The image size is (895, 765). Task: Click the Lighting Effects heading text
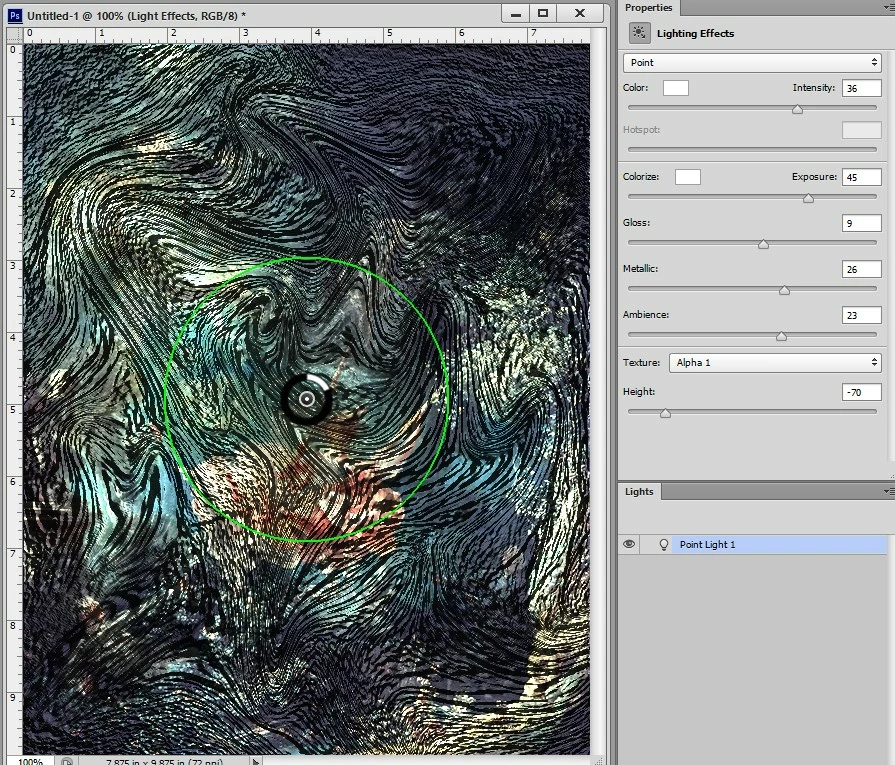(x=695, y=34)
